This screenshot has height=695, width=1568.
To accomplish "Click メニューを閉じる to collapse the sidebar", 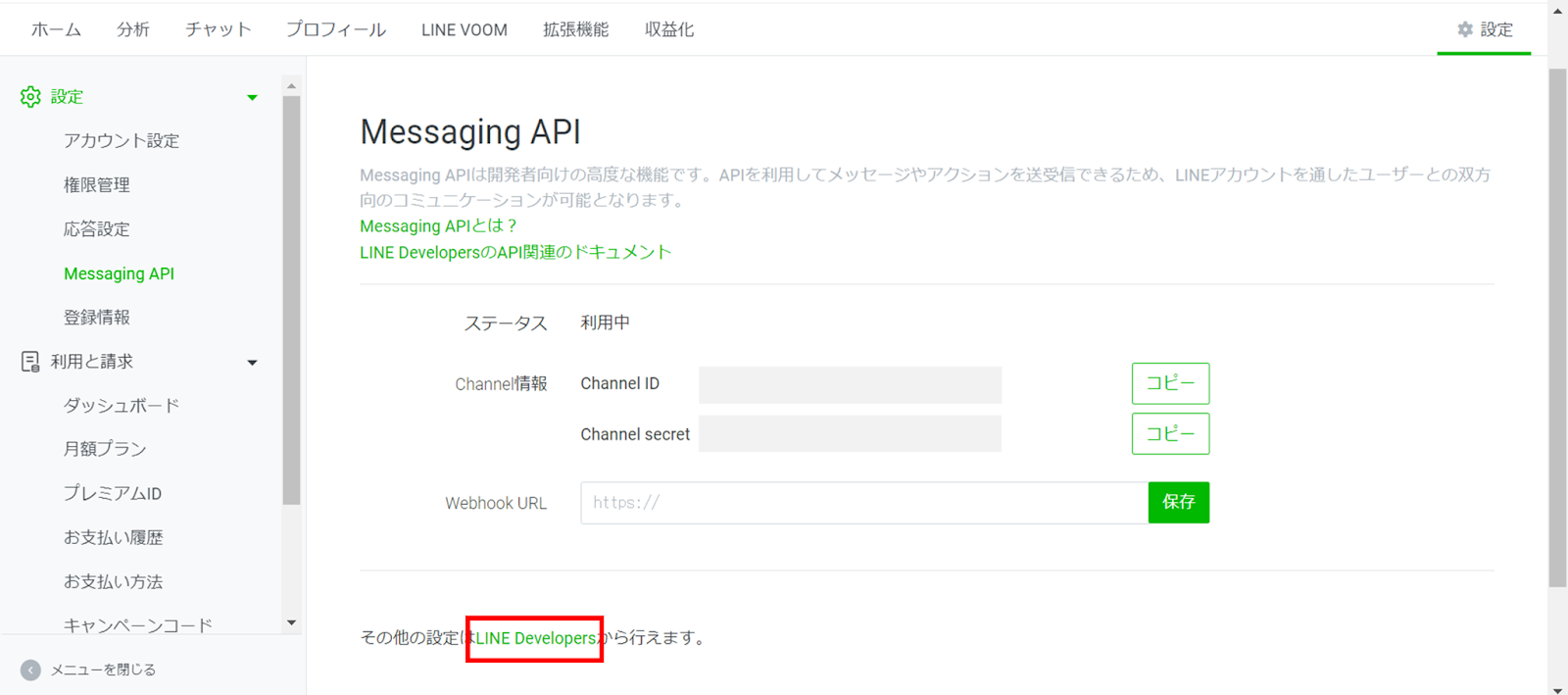I will [x=103, y=670].
